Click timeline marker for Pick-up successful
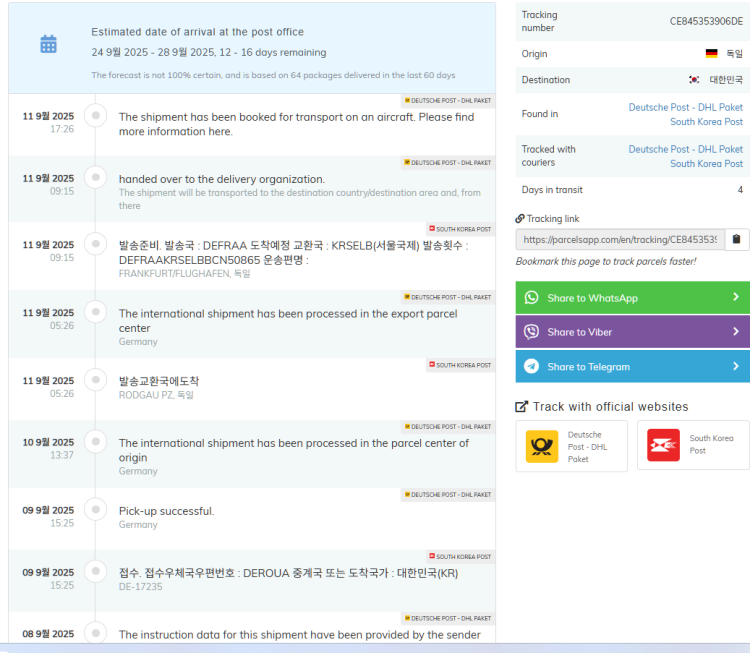Image resolution: width=750 pixels, height=653 pixels. [96, 509]
